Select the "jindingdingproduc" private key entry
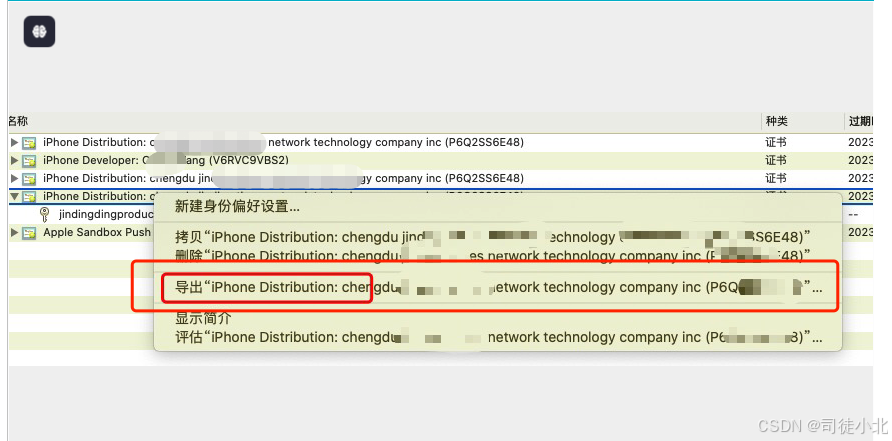 point(106,215)
